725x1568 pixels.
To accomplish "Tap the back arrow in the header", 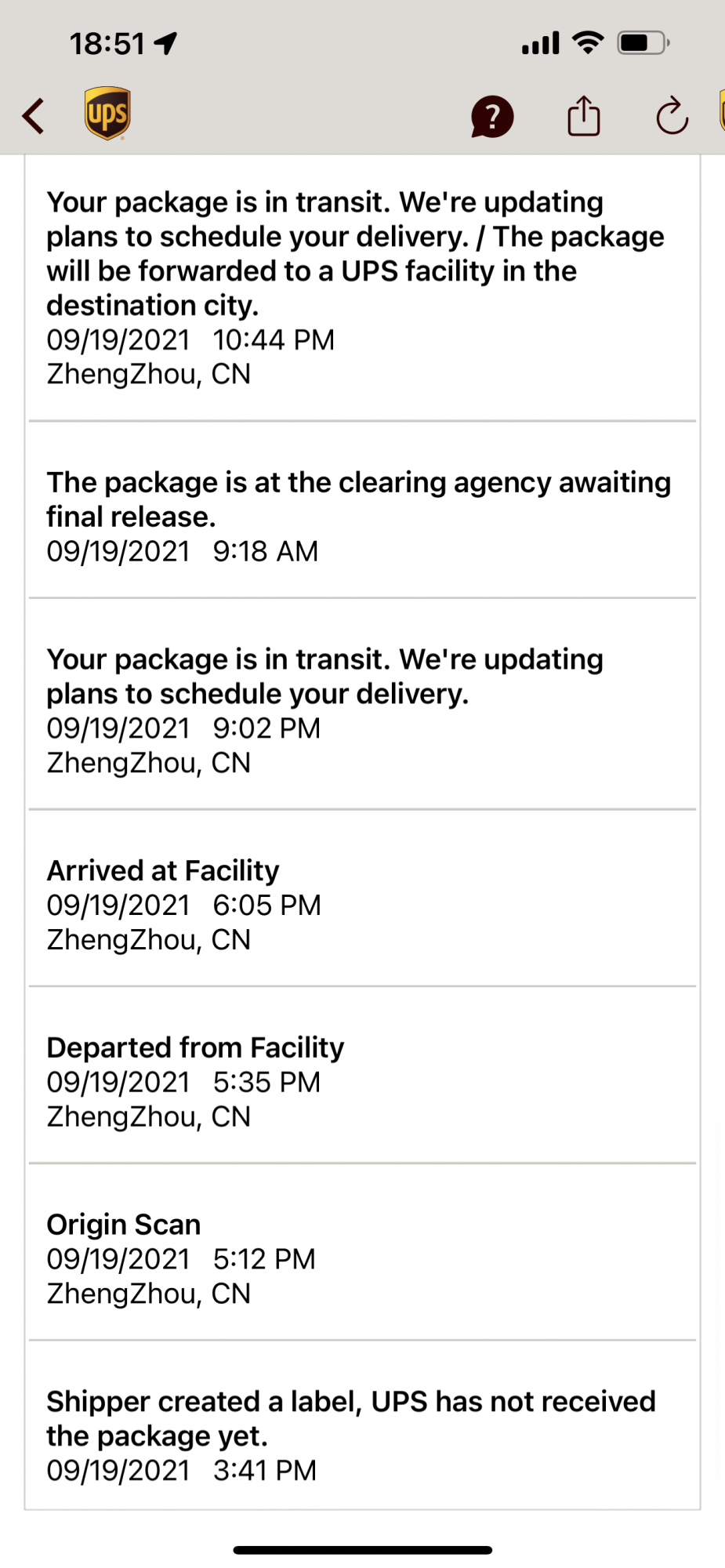I will (x=33, y=116).
